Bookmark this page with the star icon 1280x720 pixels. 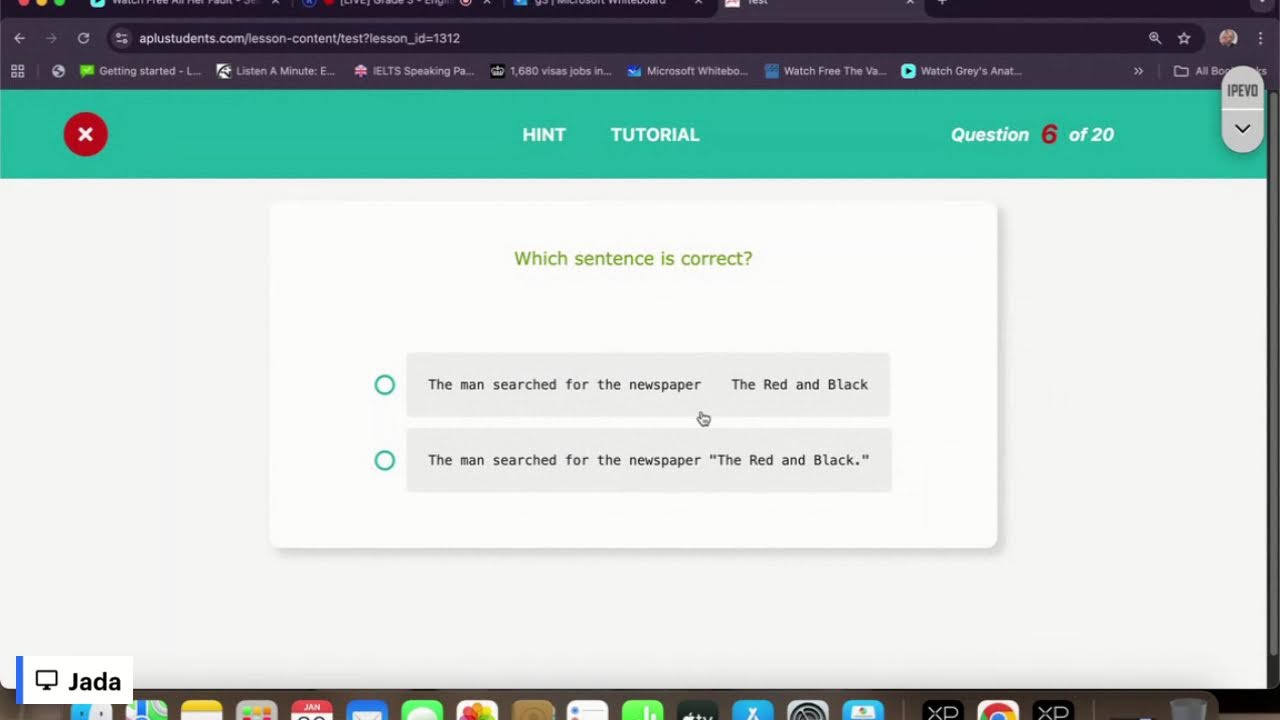click(x=1184, y=38)
